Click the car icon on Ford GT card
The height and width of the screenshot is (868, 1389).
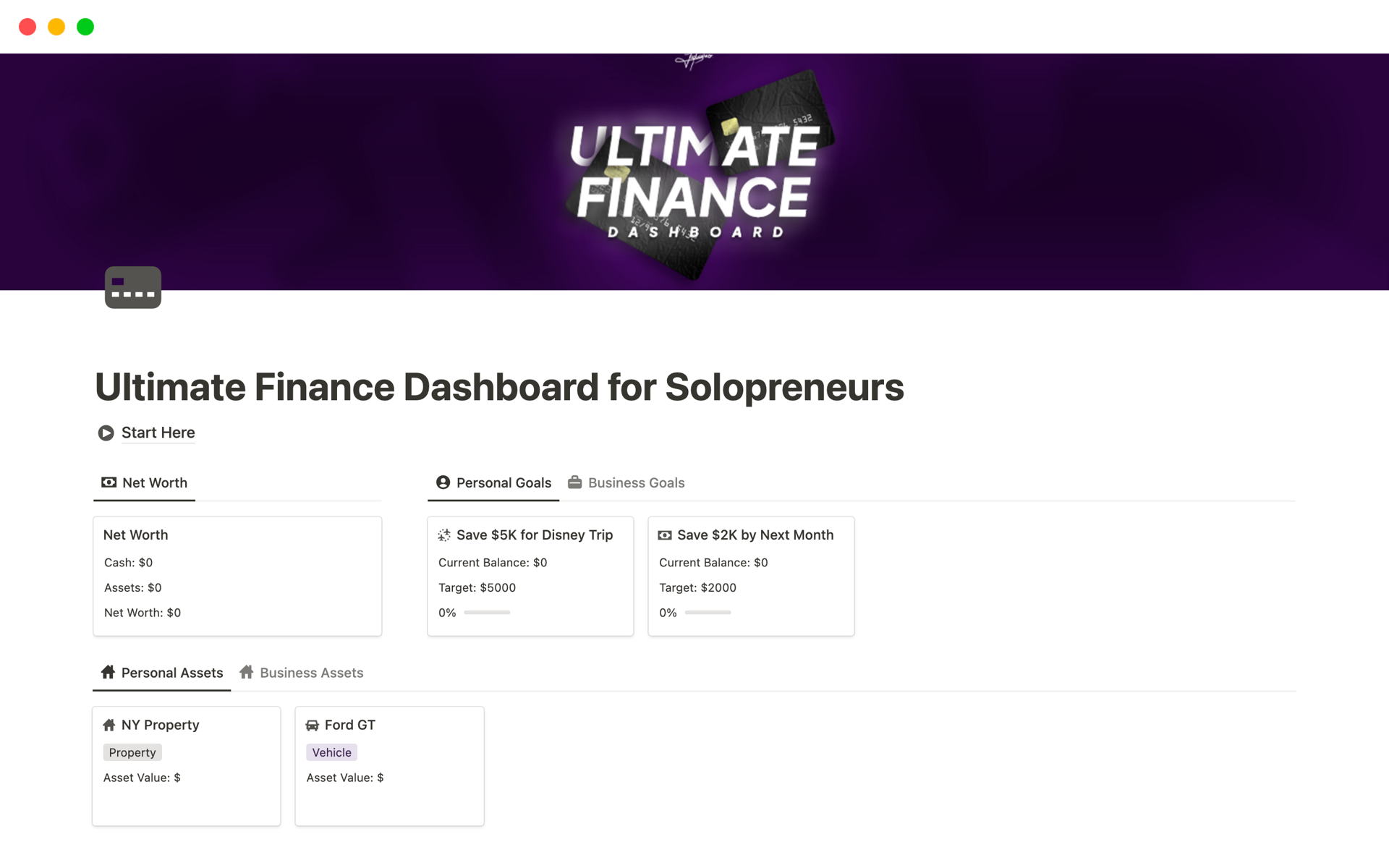[313, 726]
